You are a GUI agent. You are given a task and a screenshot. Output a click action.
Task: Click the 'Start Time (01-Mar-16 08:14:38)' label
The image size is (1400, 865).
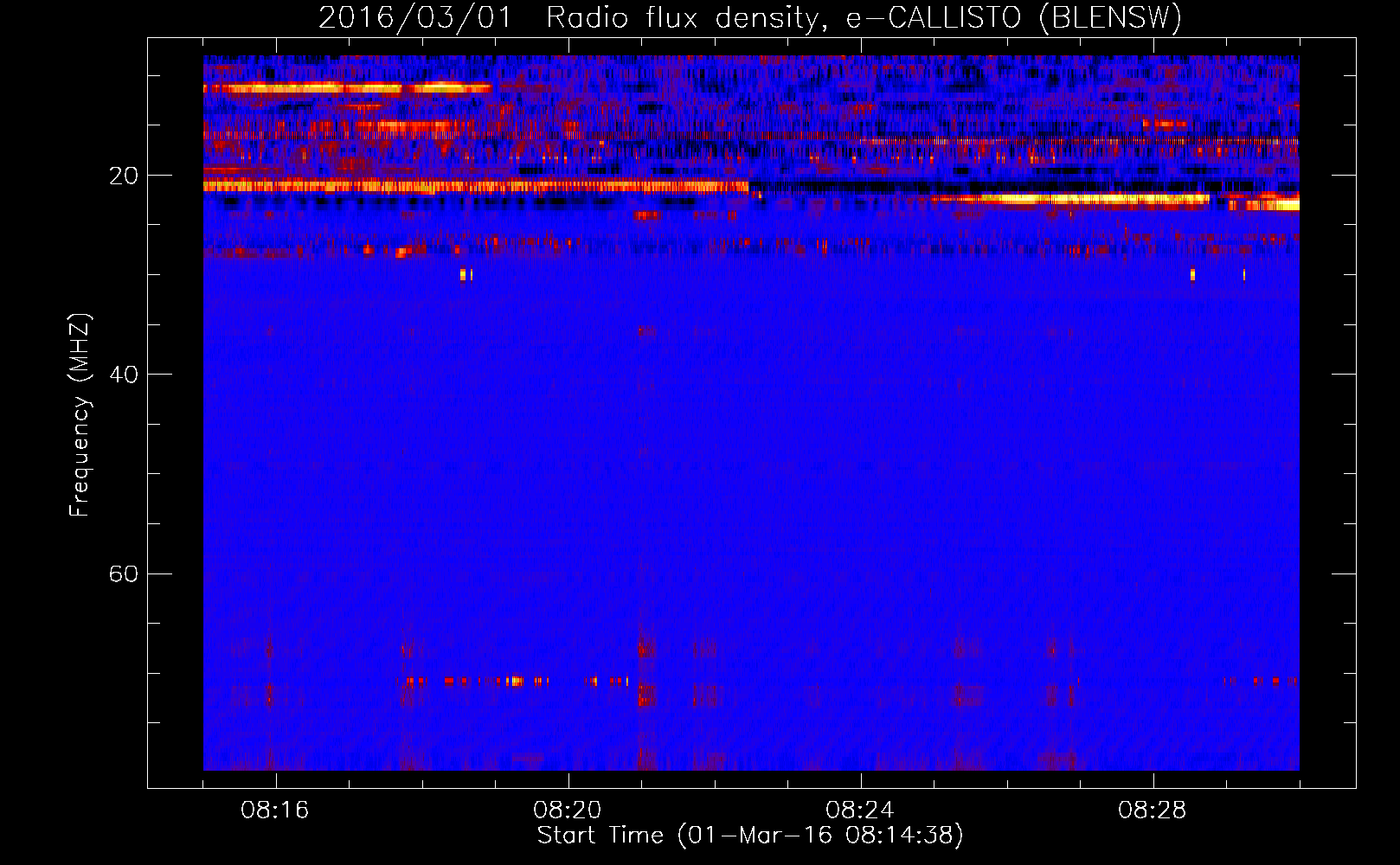click(x=750, y=836)
